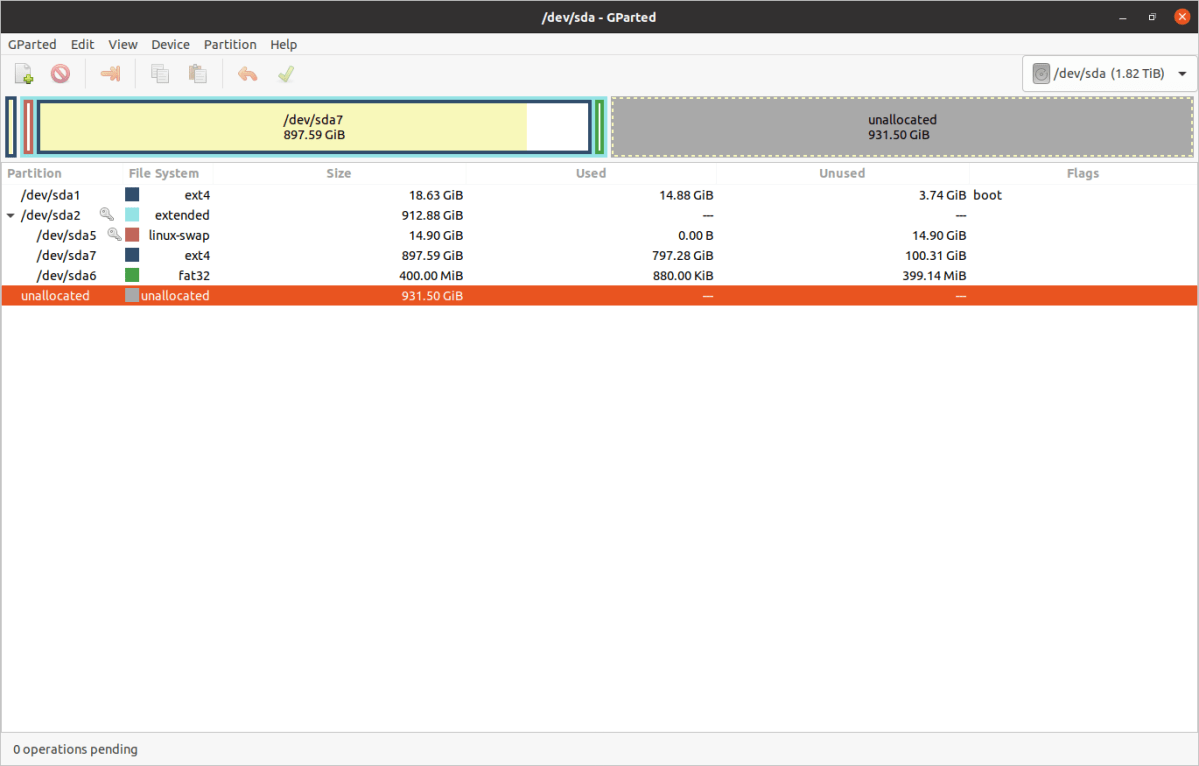The image size is (1199, 766).
Task: Click the restore window button in title bar
Action: [x=1152, y=17]
